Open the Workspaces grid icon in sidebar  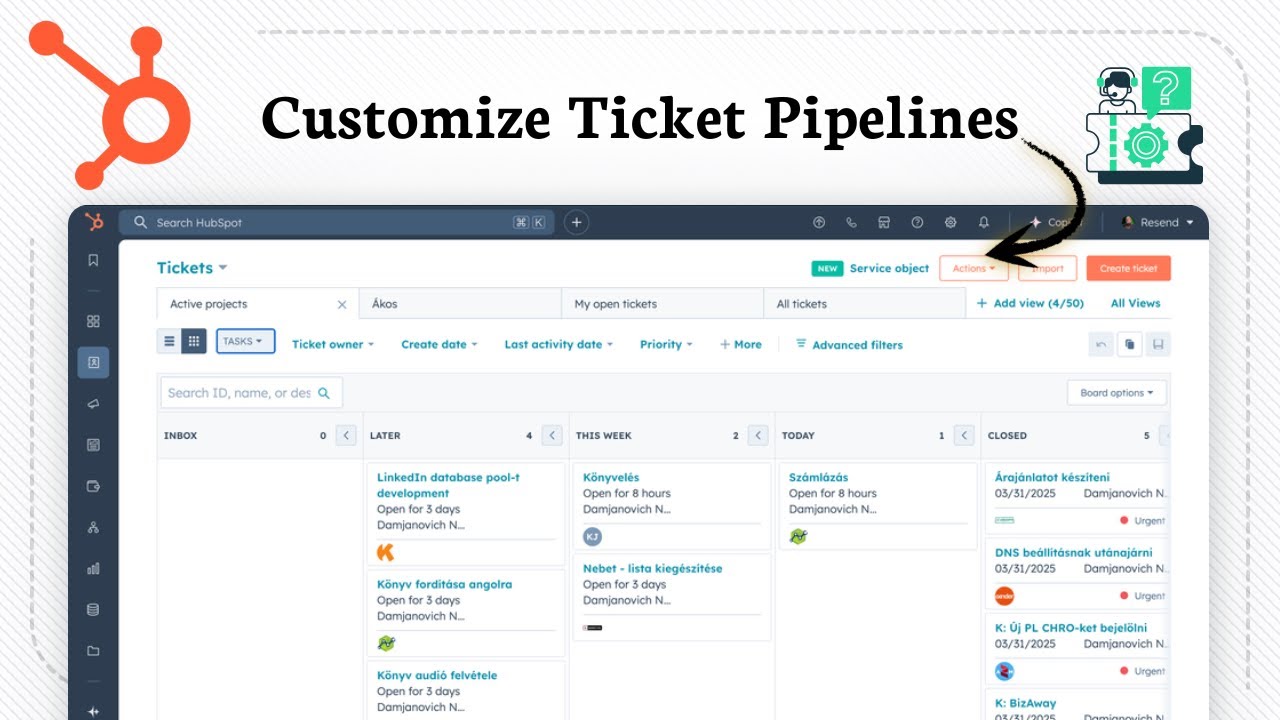click(93, 321)
